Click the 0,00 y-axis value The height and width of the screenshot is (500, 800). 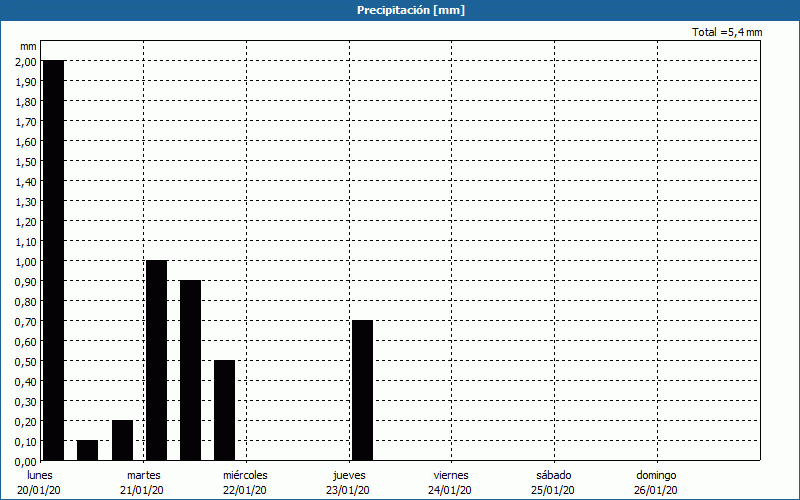pyautogui.click(x=26, y=462)
